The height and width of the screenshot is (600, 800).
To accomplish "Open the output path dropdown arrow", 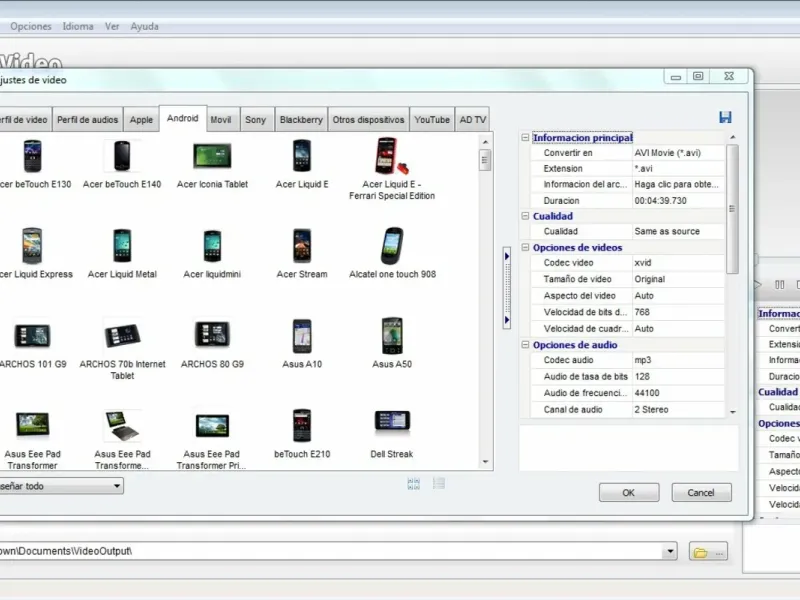I will pyautogui.click(x=669, y=552).
